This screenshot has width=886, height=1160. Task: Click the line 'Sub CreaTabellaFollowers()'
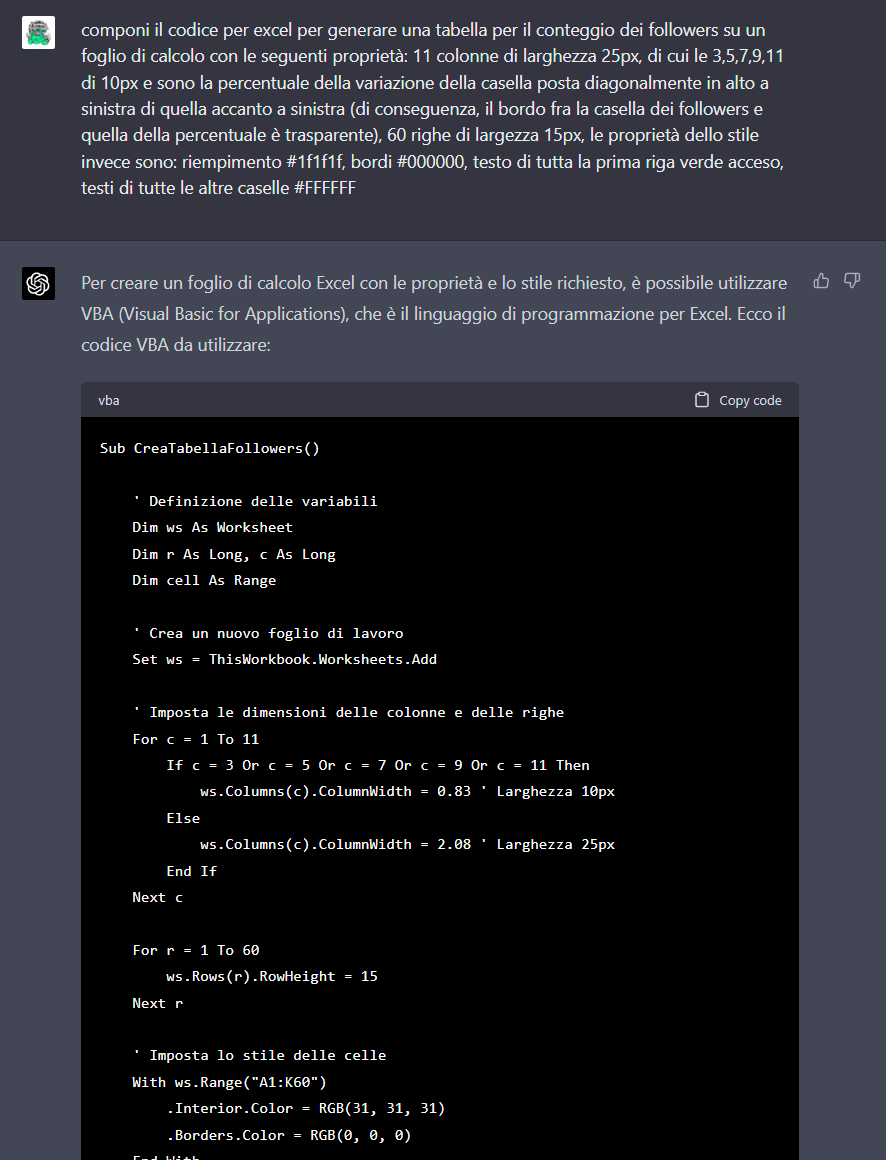(x=210, y=448)
